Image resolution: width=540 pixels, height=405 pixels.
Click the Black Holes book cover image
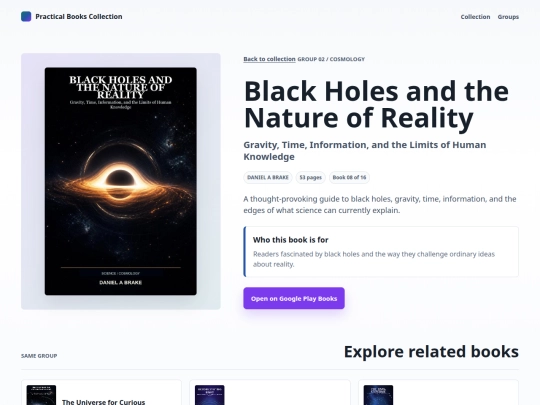(x=121, y=181)
